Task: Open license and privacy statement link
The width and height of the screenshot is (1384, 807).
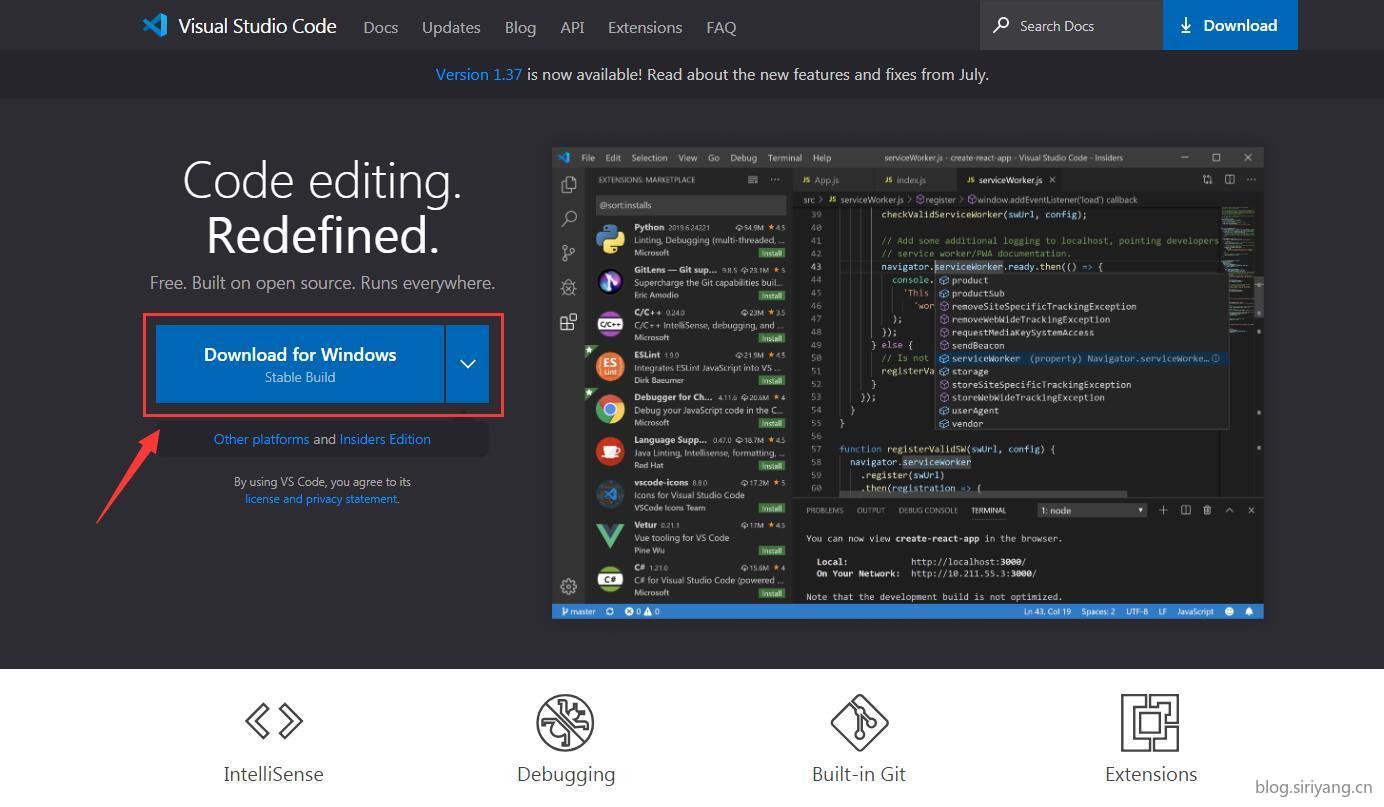Action: 321,499
